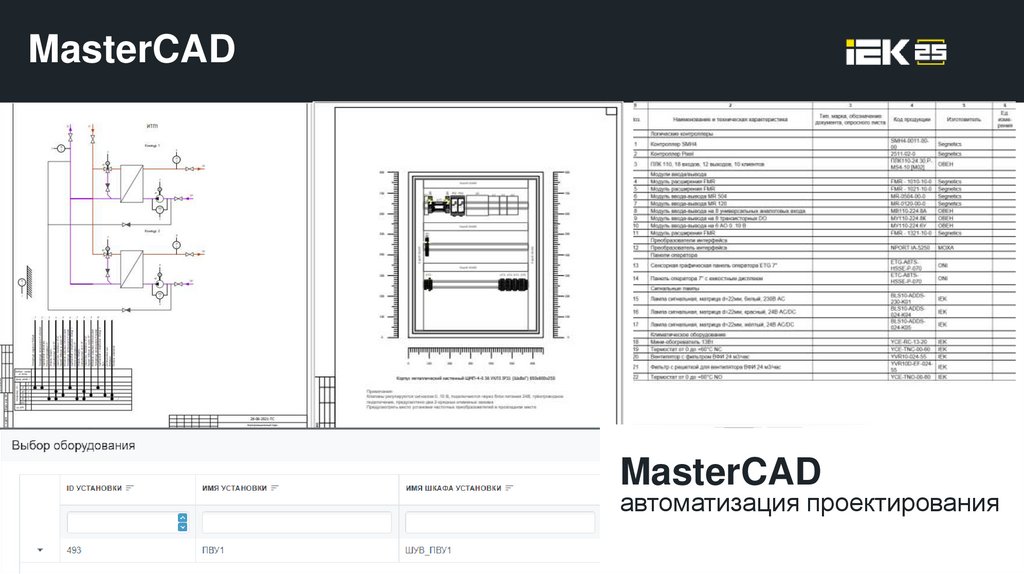Select the Мини-обогреватель 13Вт specification row
Screen dimensions: 1024x574
pos(824,342)
